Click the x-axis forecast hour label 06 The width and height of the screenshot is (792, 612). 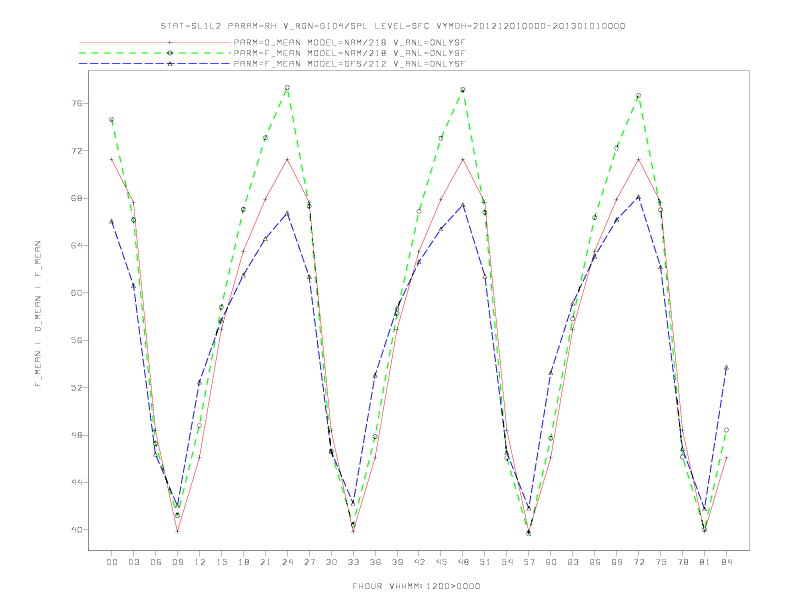[156, 562]
